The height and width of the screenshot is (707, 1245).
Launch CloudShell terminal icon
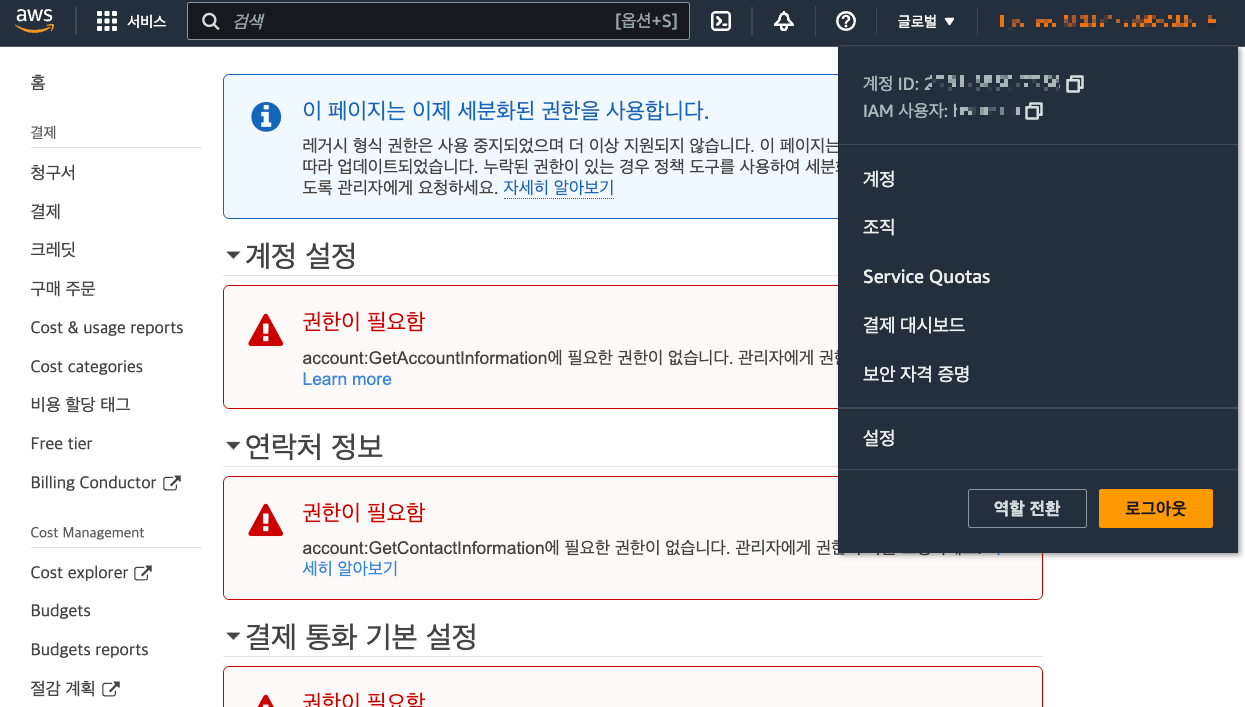721,21
